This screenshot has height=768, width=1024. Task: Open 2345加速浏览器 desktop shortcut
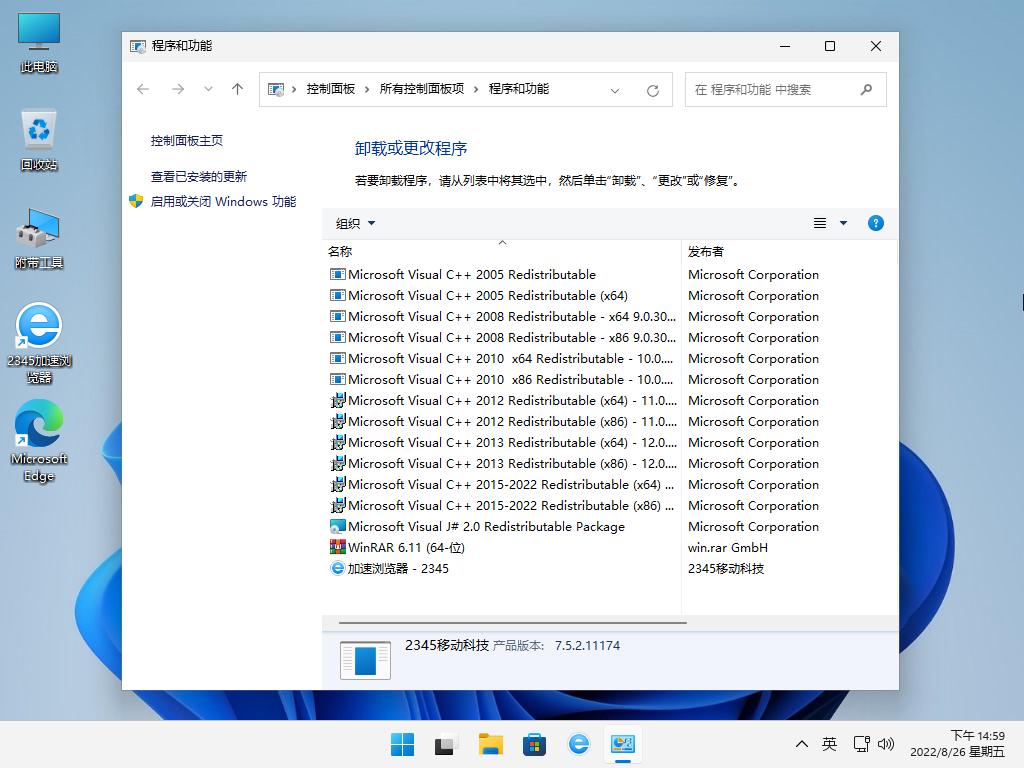pos(39,344)
